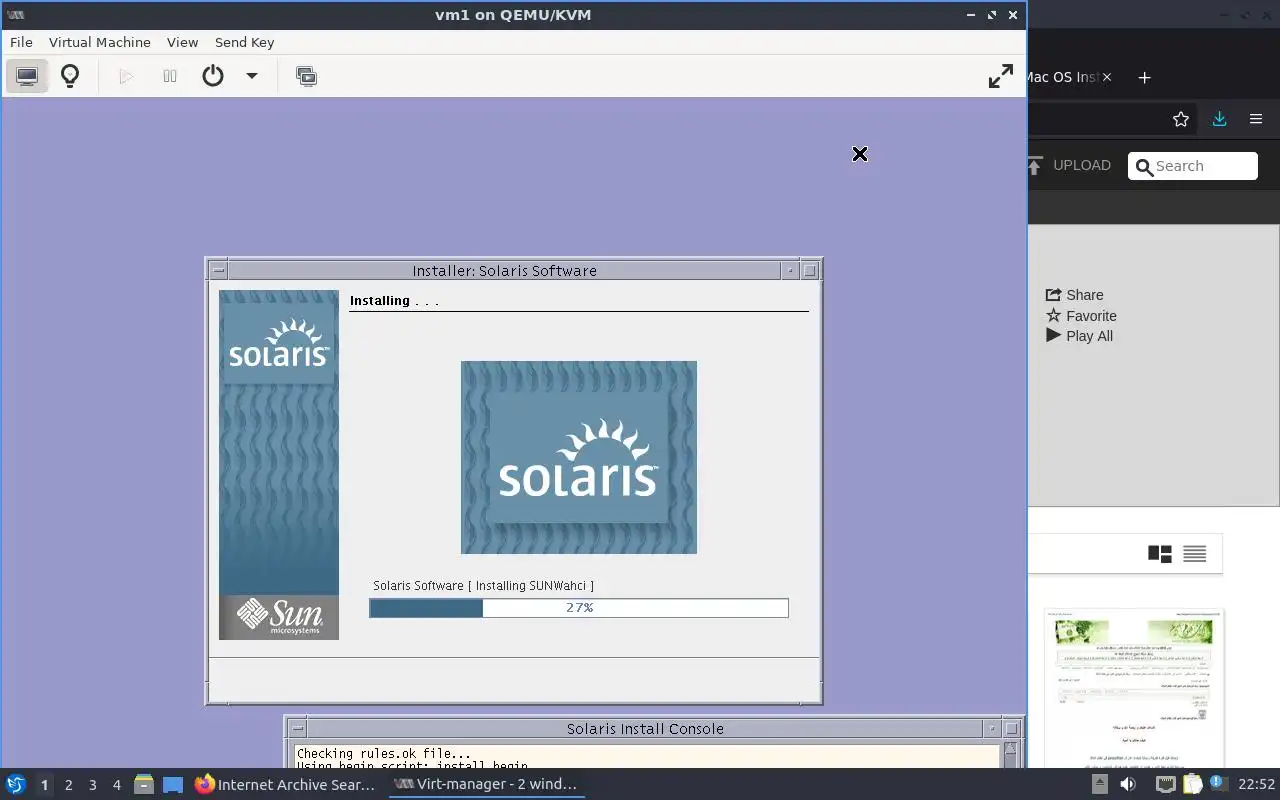Open a new browser tab
Image resolution: width=1280 pixels, height=800 pixels.
[x=1145, y=77]
